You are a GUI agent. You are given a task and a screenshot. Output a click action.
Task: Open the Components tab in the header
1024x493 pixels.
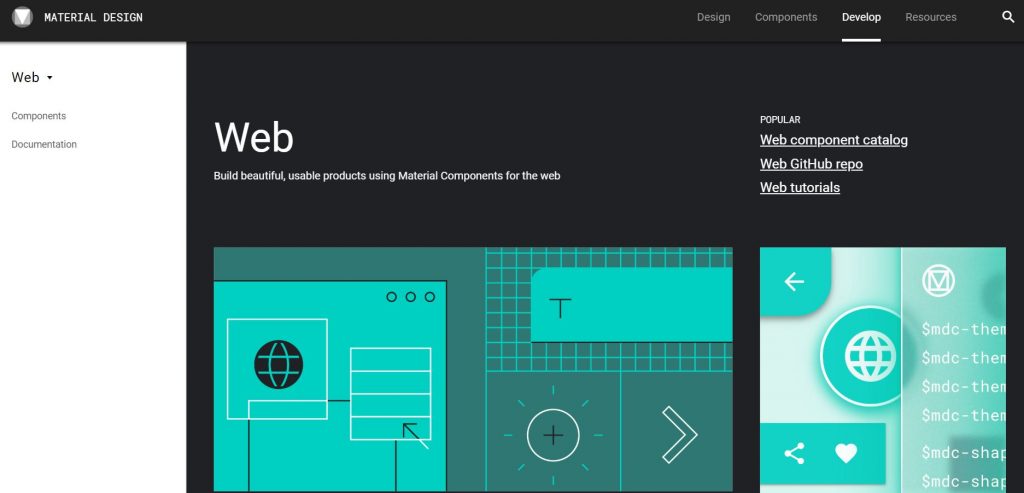786,18
